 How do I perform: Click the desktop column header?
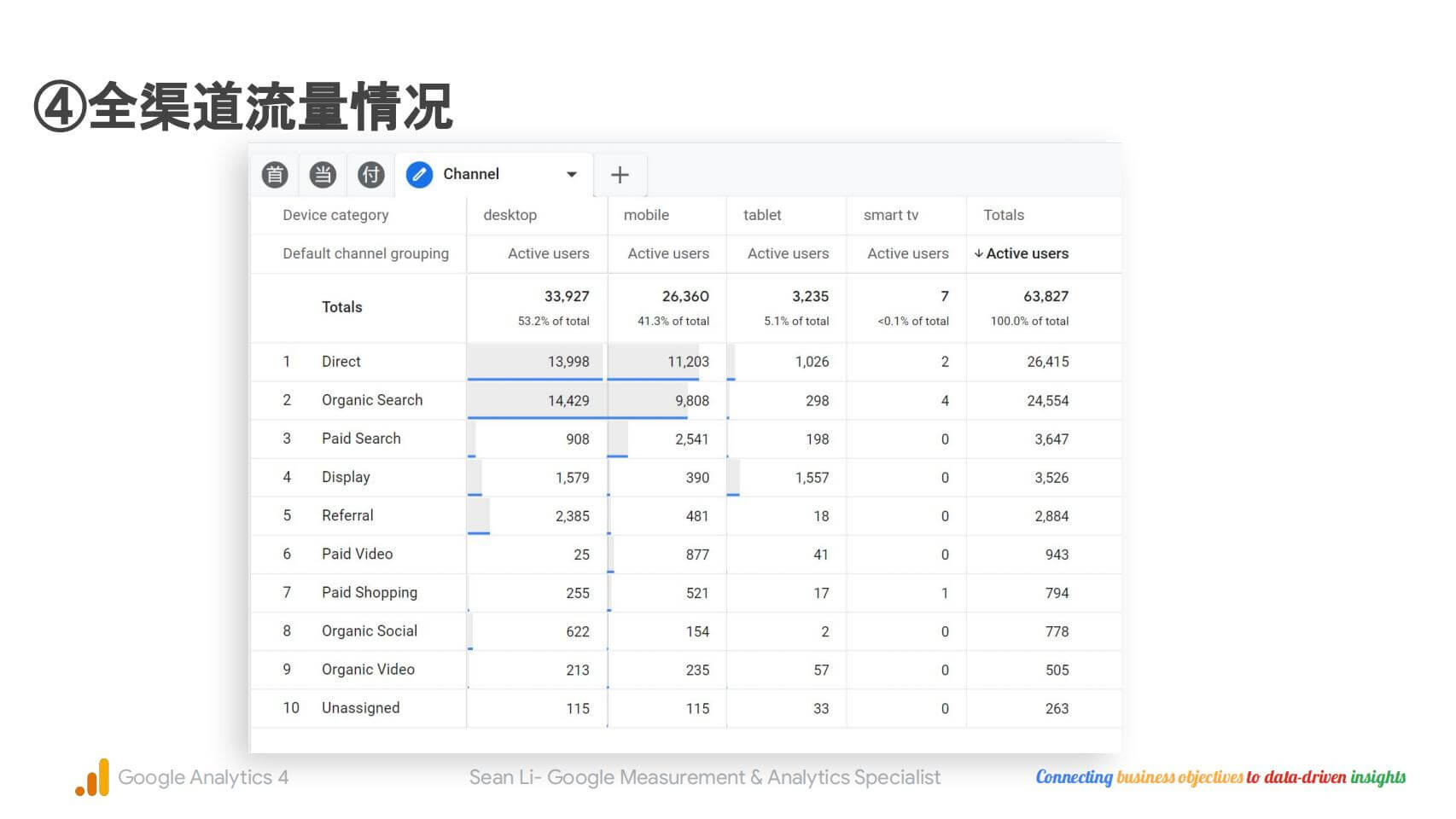[x=510, y=215]
